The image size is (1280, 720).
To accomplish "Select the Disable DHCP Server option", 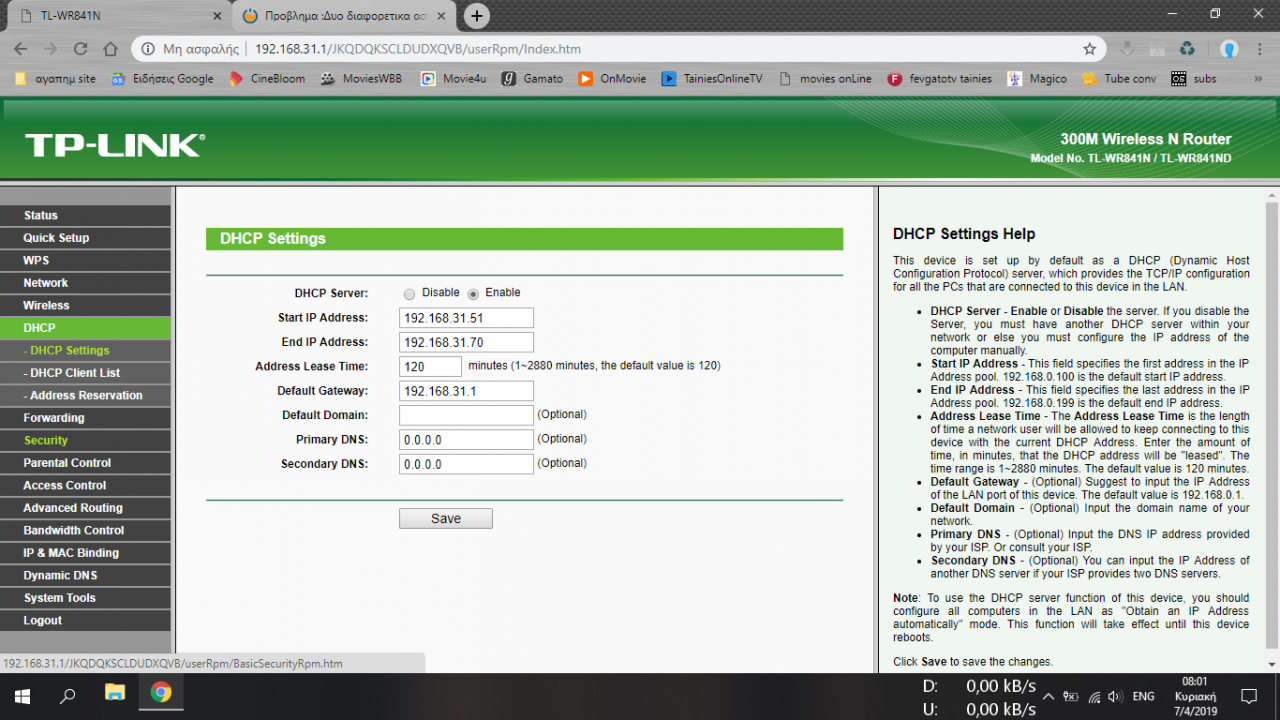I will [x=410, y=294].
